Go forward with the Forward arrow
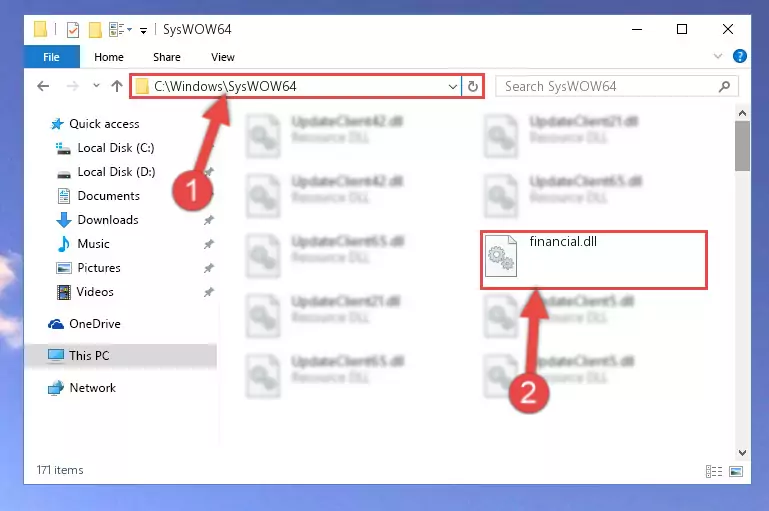Image resolution: width=769 pixels, height=511 pixels. [x=73, y=86]
